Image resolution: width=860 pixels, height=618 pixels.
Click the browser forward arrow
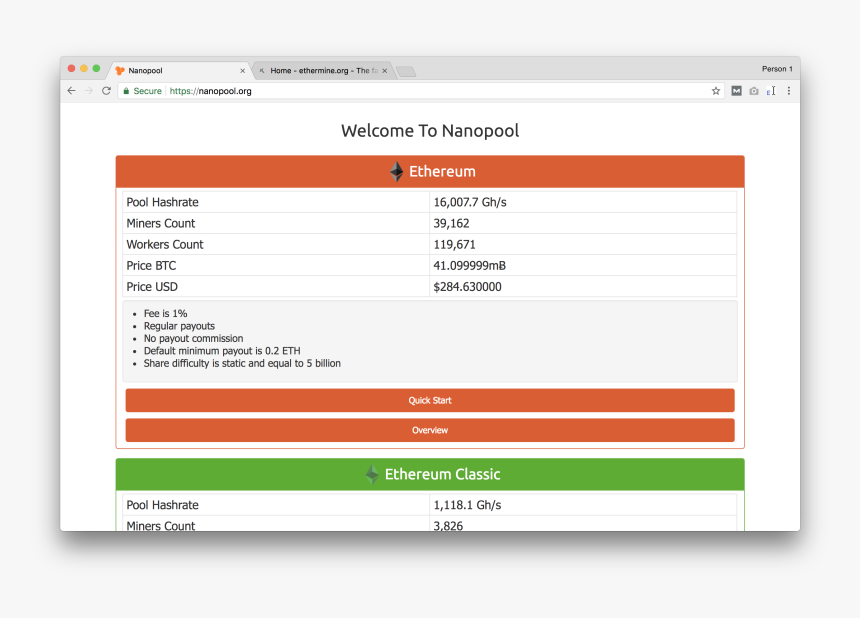(x=88, y=91)
